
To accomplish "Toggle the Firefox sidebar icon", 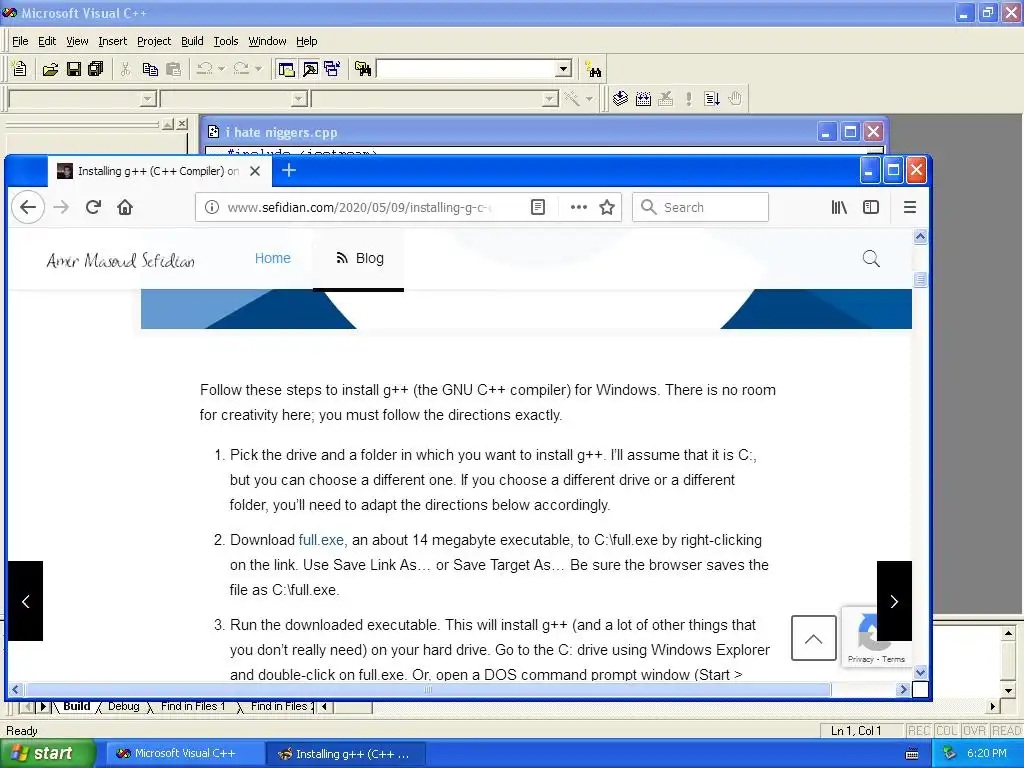I will 871,207.
